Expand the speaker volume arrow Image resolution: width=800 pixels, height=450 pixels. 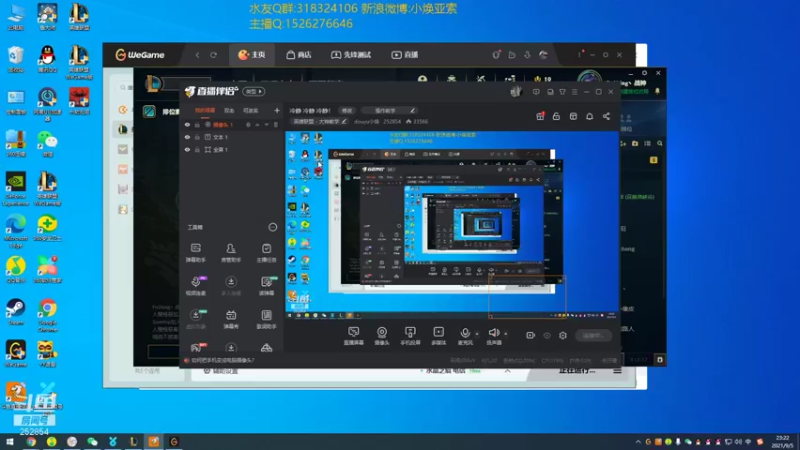(506, 334)
